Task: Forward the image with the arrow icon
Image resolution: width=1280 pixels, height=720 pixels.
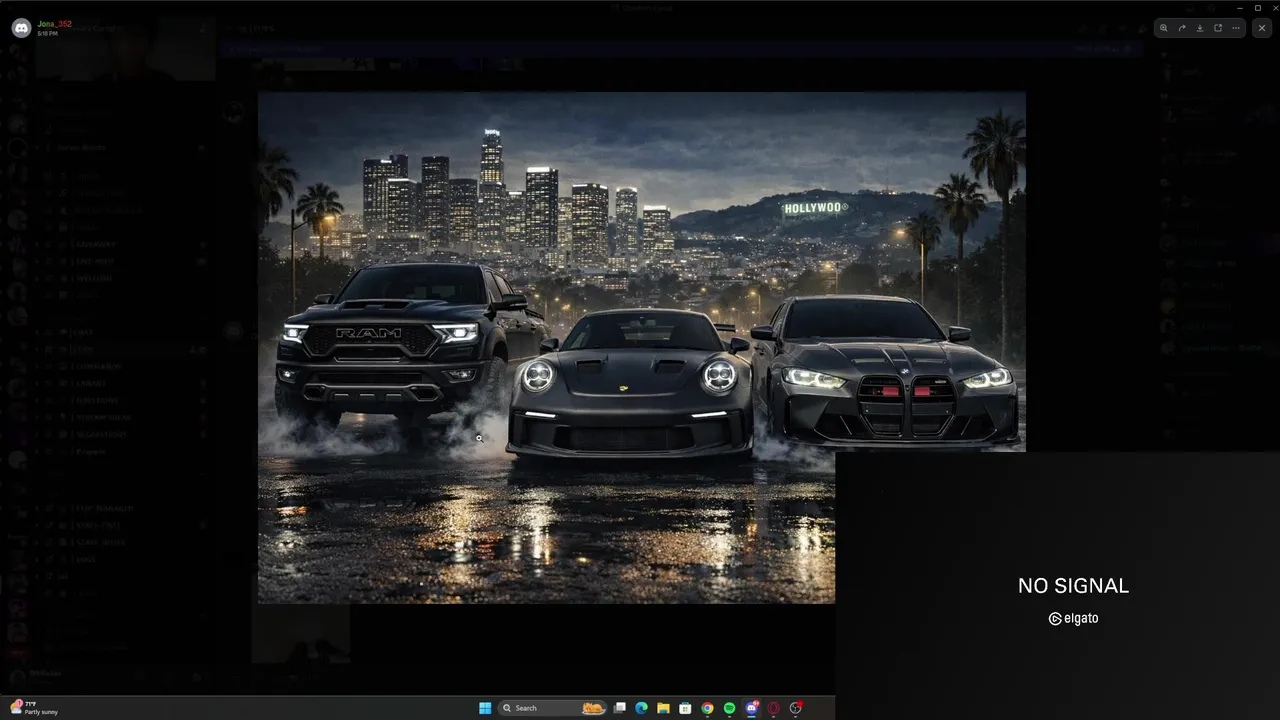Action: click(x=1182, y=28)
